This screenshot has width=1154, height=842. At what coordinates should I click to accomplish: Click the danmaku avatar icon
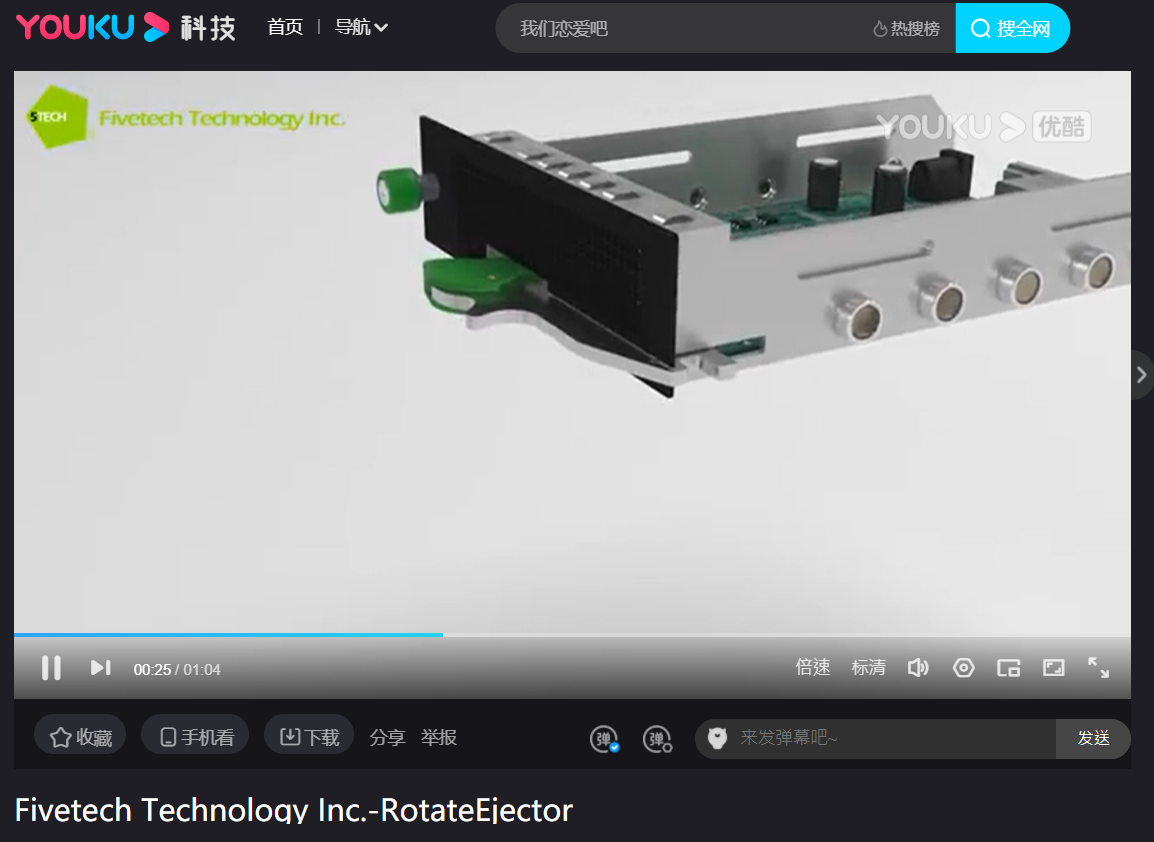click(x=718, y=737)
